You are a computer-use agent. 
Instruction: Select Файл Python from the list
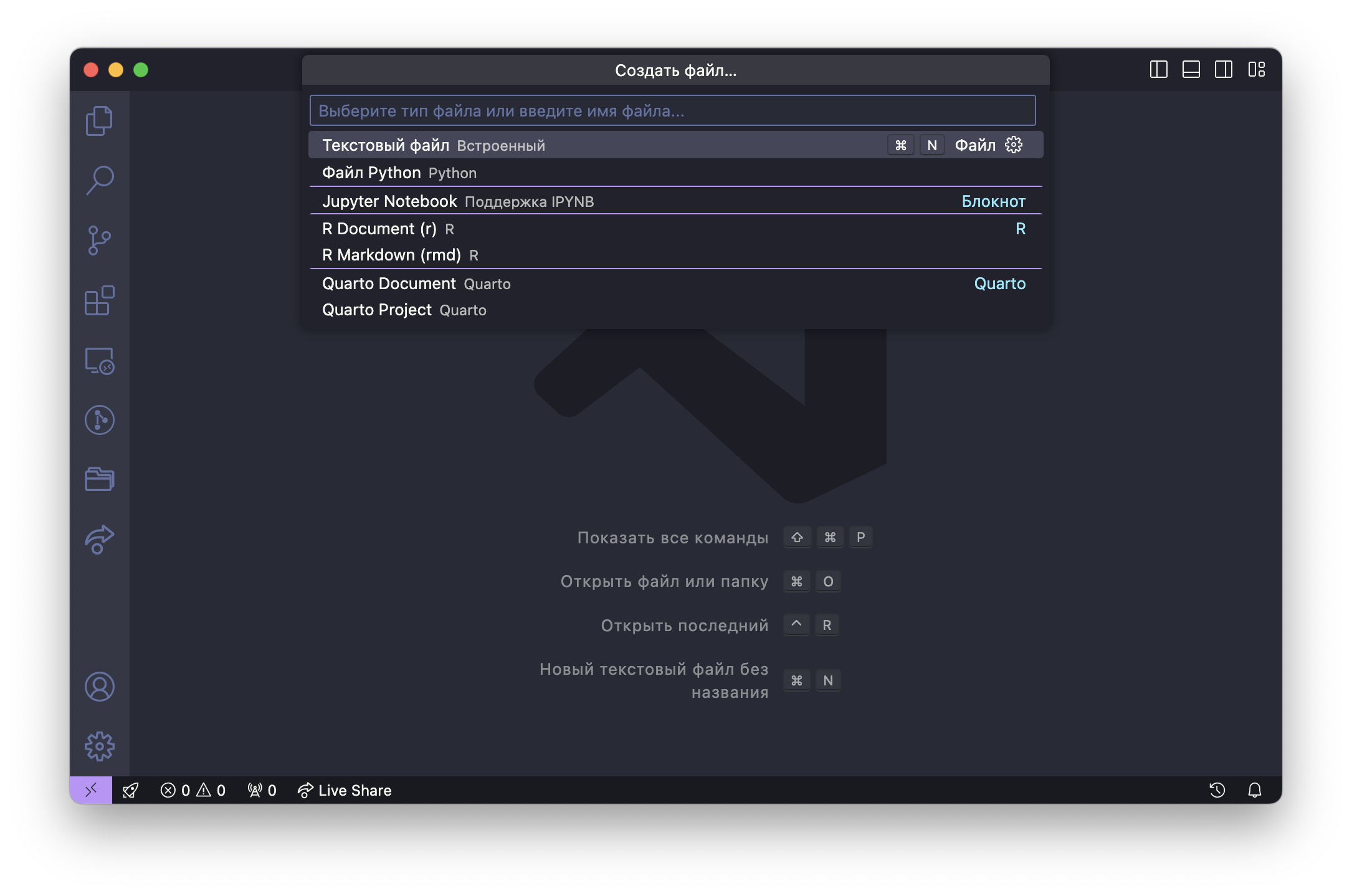point(676,173)
